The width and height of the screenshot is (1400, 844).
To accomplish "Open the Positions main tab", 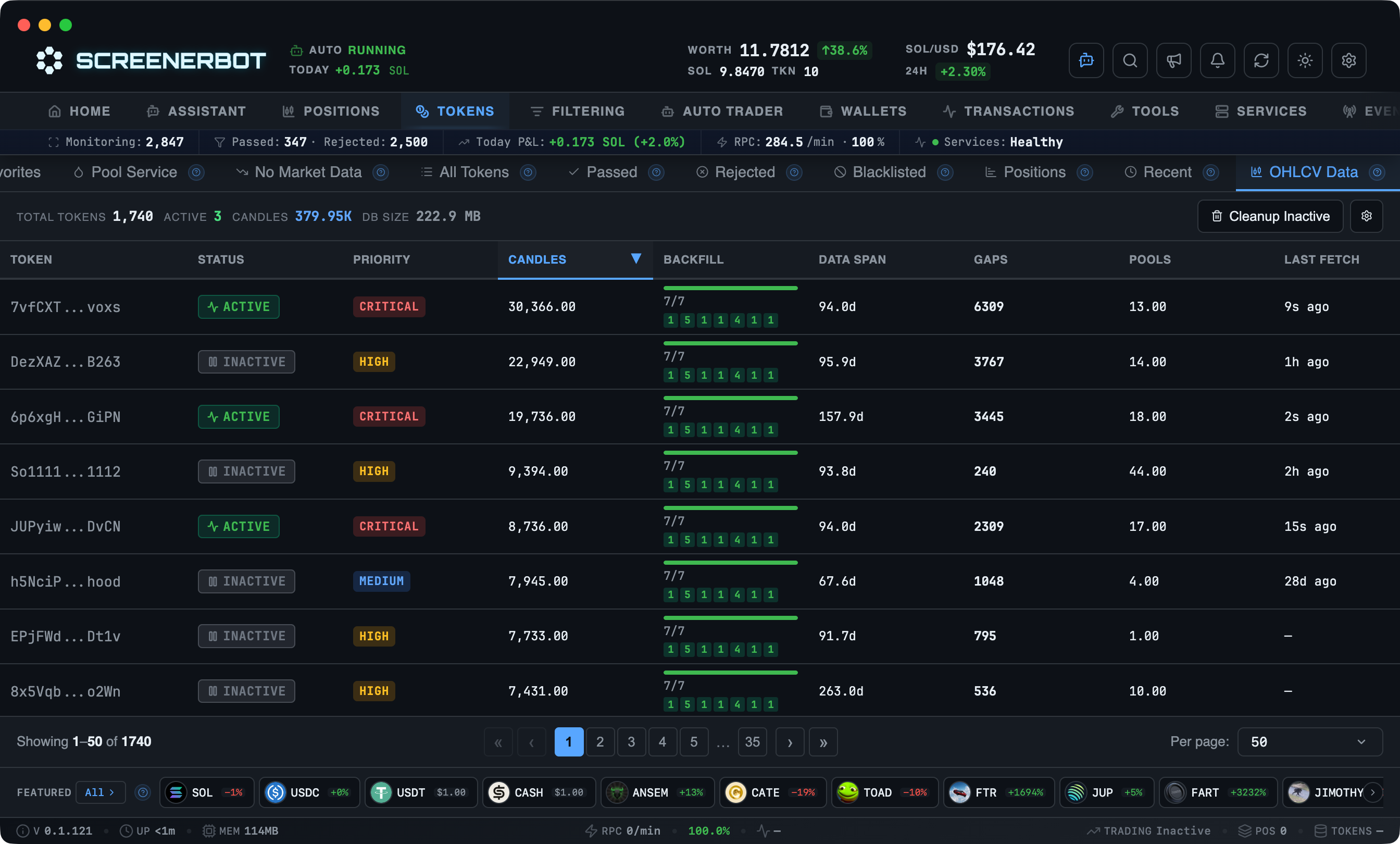I will click(331, 111).
